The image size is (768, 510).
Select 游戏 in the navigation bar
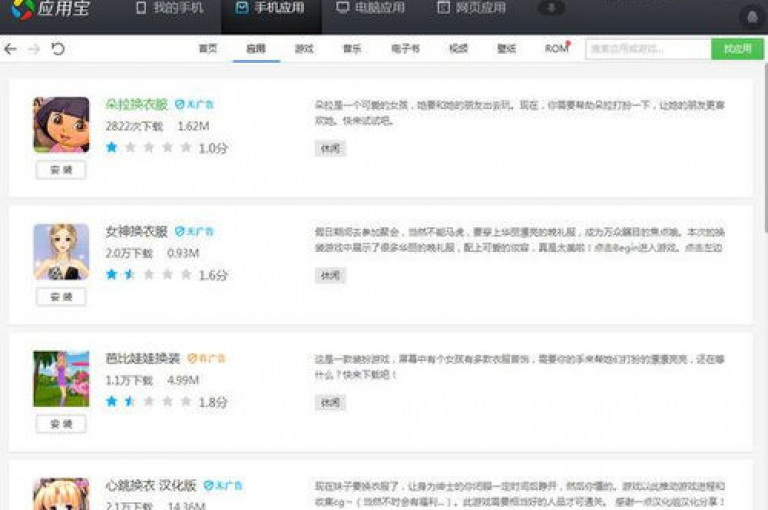[x=304, y=49]
